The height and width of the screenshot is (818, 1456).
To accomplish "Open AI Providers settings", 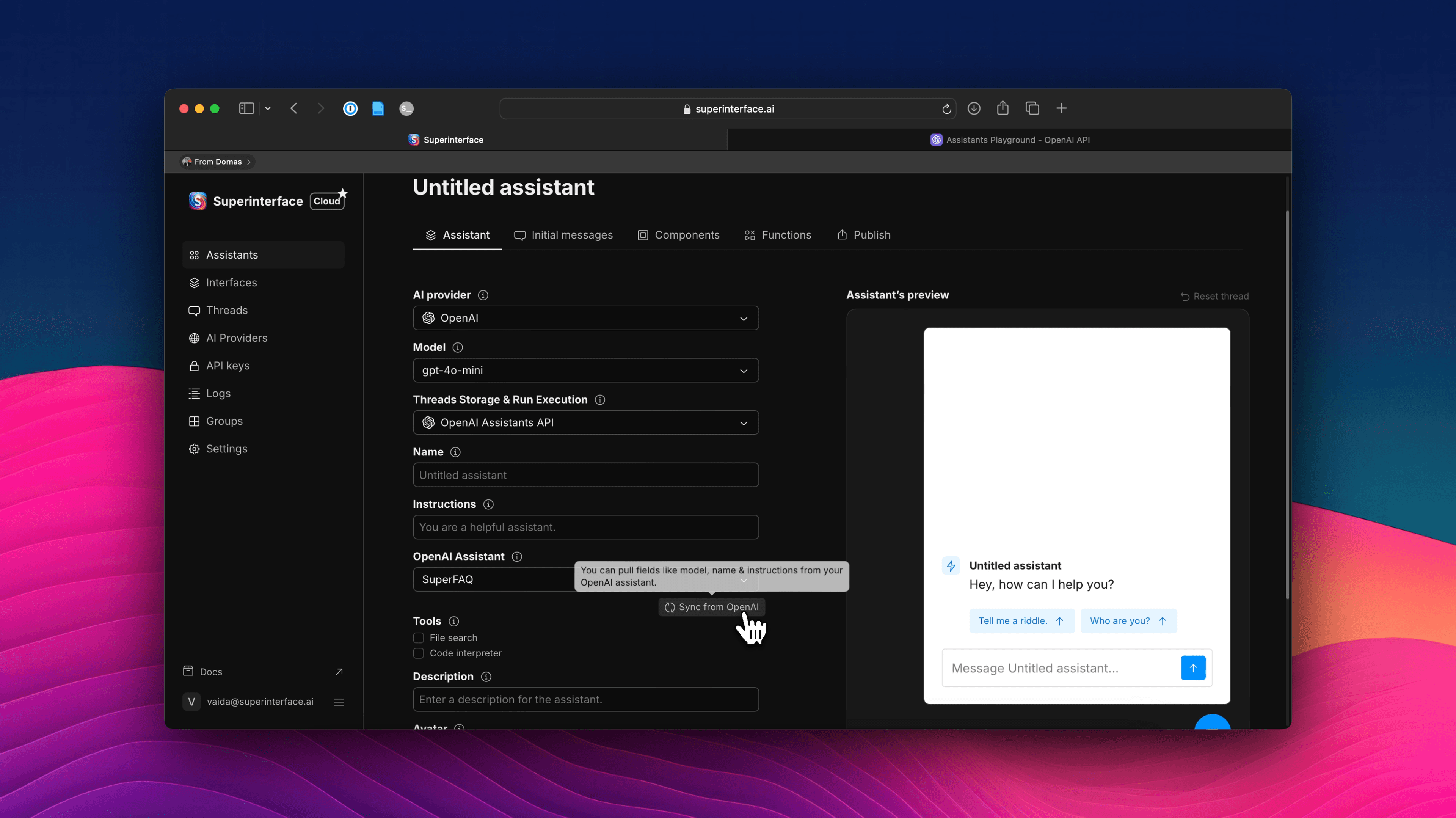I will 237,338.
